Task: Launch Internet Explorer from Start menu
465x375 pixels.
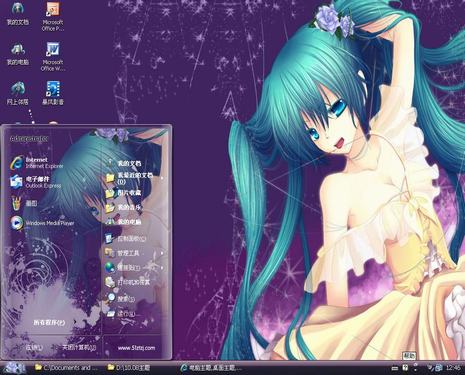Action: click(37, 163)
